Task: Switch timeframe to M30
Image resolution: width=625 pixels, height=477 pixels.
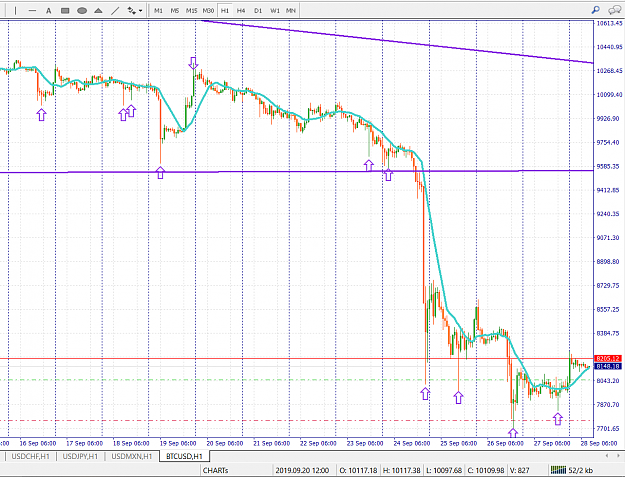Action: pyautogui.click(x=208, y=10)
